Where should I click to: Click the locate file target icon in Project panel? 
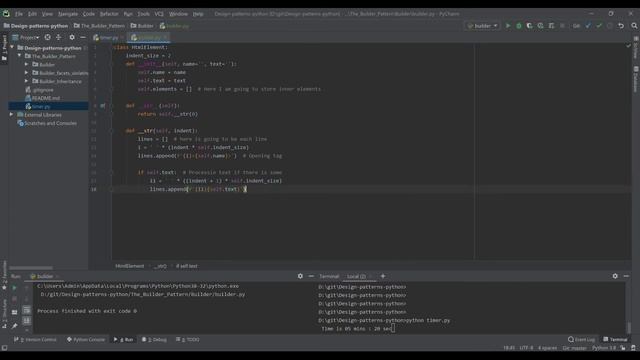click(x=47, y=37)
